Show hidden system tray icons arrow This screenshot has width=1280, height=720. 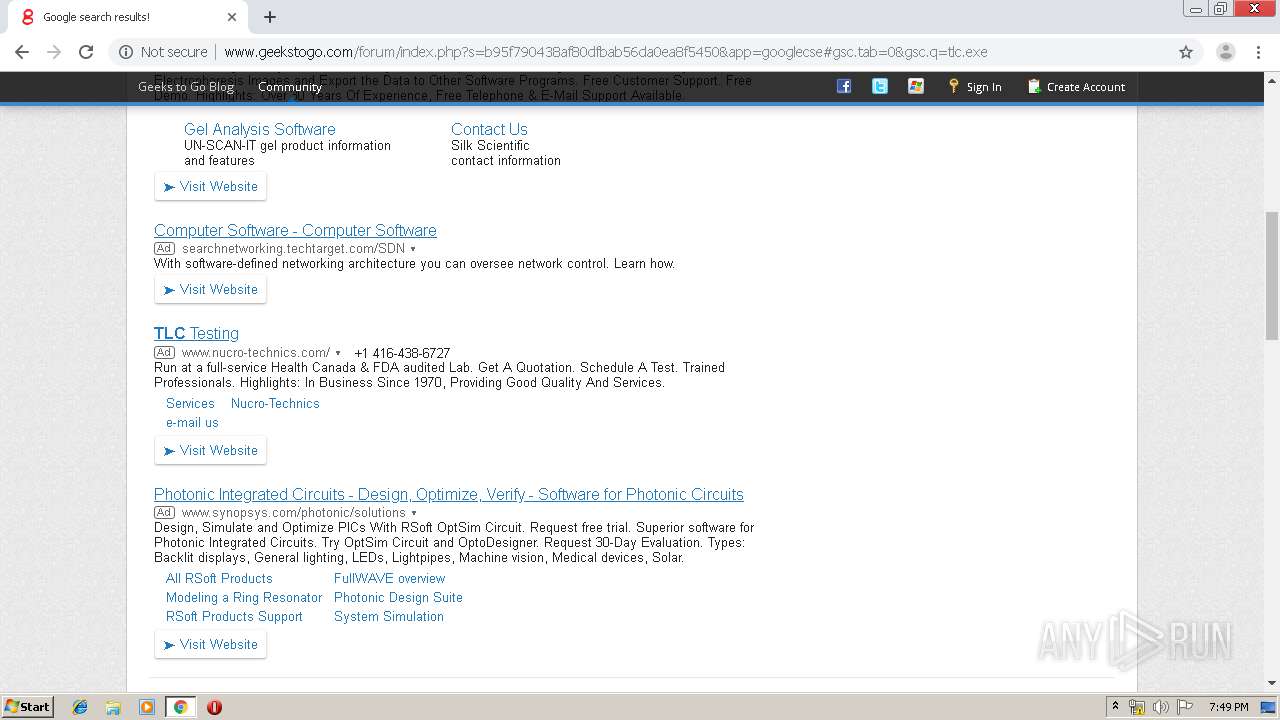(1115, 707)
